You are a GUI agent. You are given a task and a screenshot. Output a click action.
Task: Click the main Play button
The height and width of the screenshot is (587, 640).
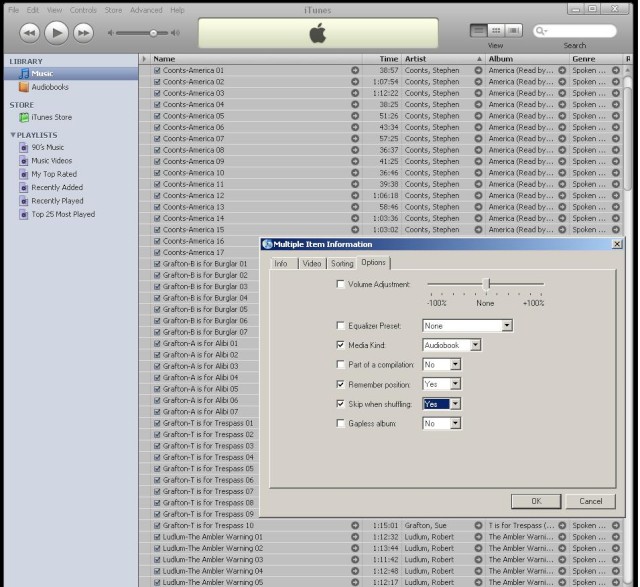pyautogui.click(x=56, y=33)
